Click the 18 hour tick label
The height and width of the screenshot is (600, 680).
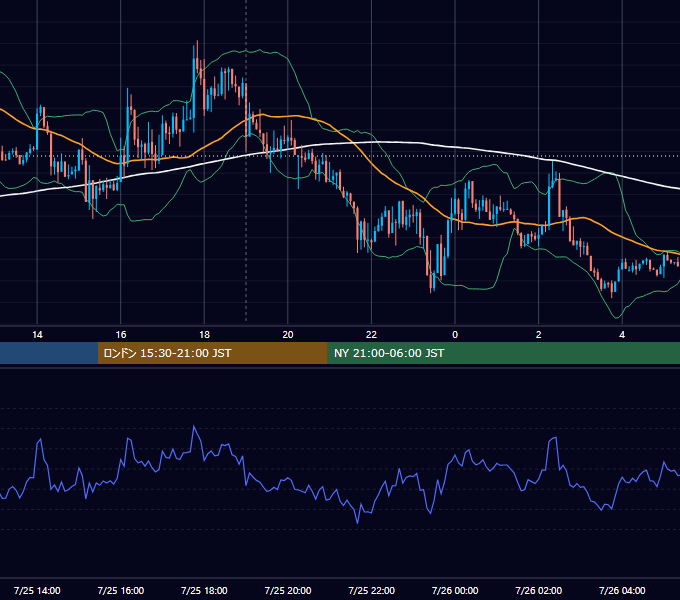tap(204, 335)
